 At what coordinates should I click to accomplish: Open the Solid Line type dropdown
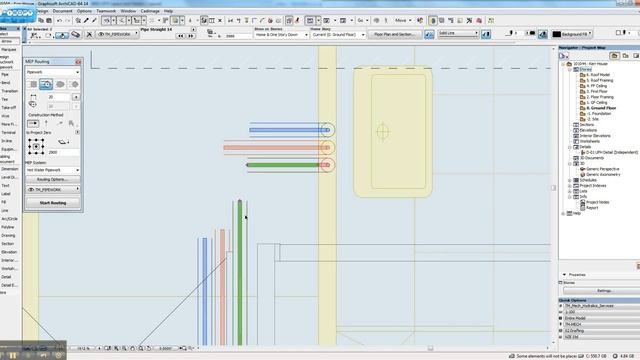[x=458, y=33]
